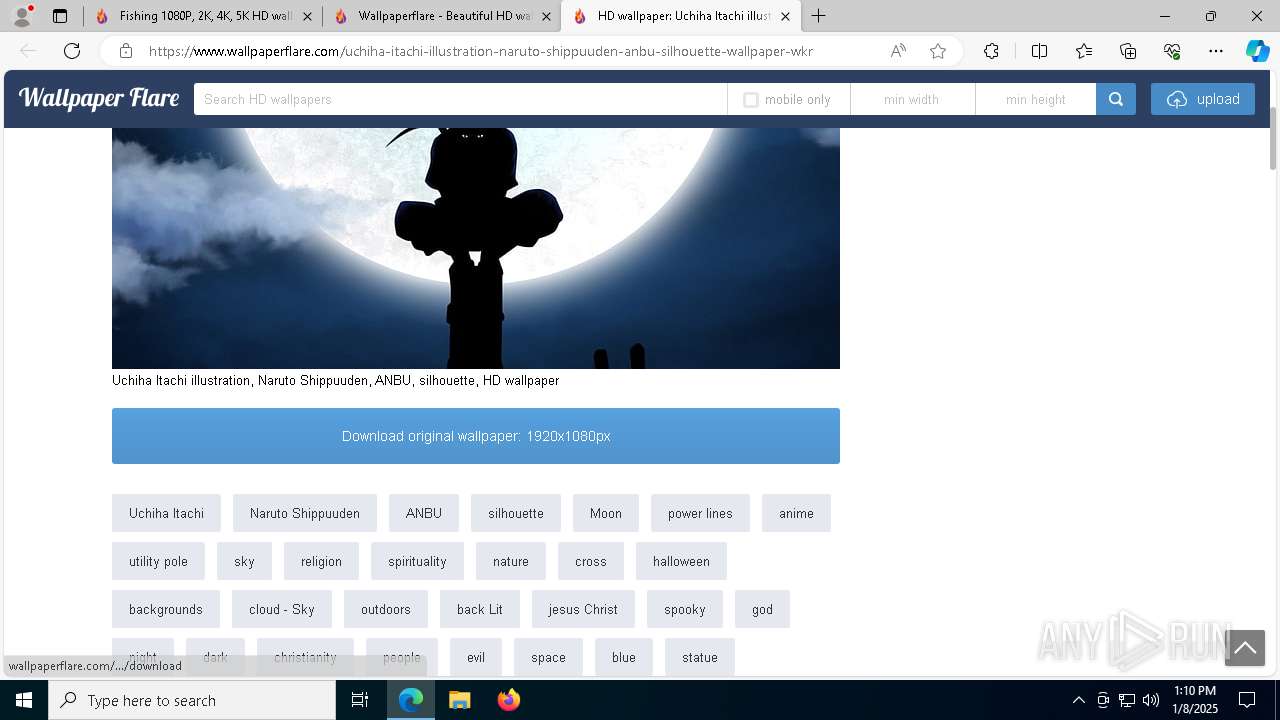Select the HD wallpaper Uchiha Itachi tab
This screenshot has height=720, width=1280.
point(681,16)
